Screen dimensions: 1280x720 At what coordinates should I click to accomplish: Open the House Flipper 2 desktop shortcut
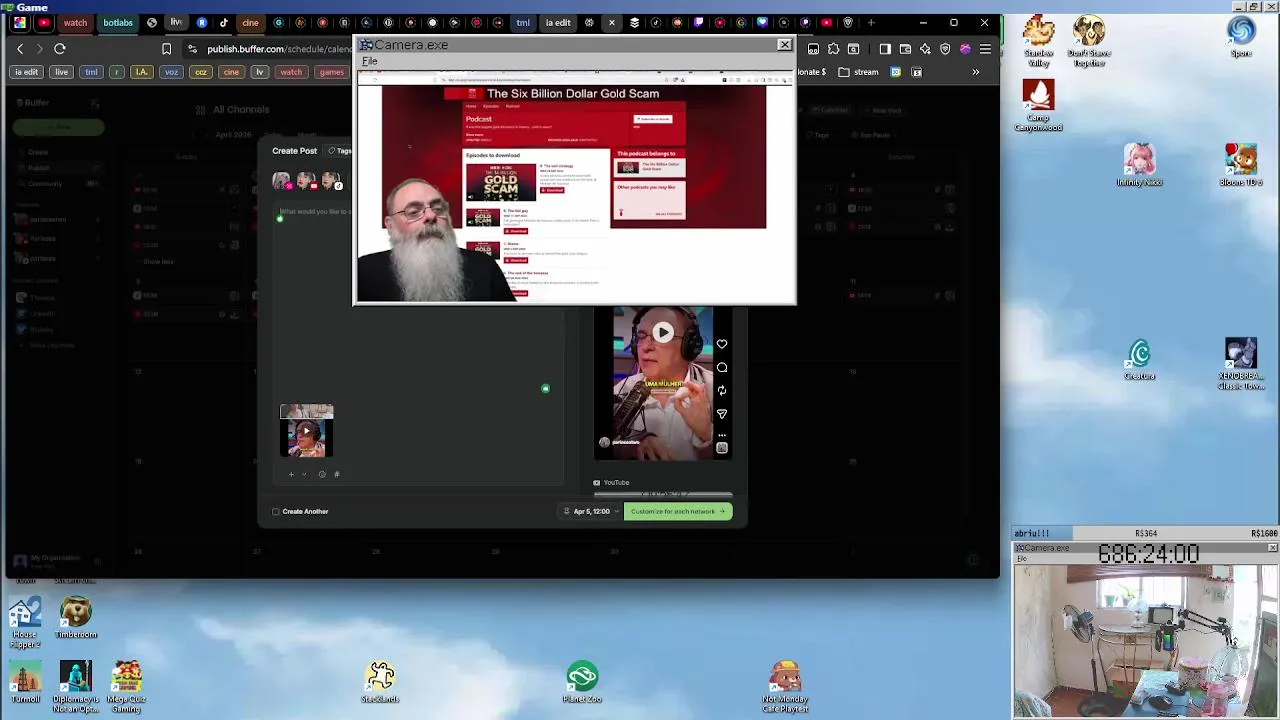coord(25,622)
